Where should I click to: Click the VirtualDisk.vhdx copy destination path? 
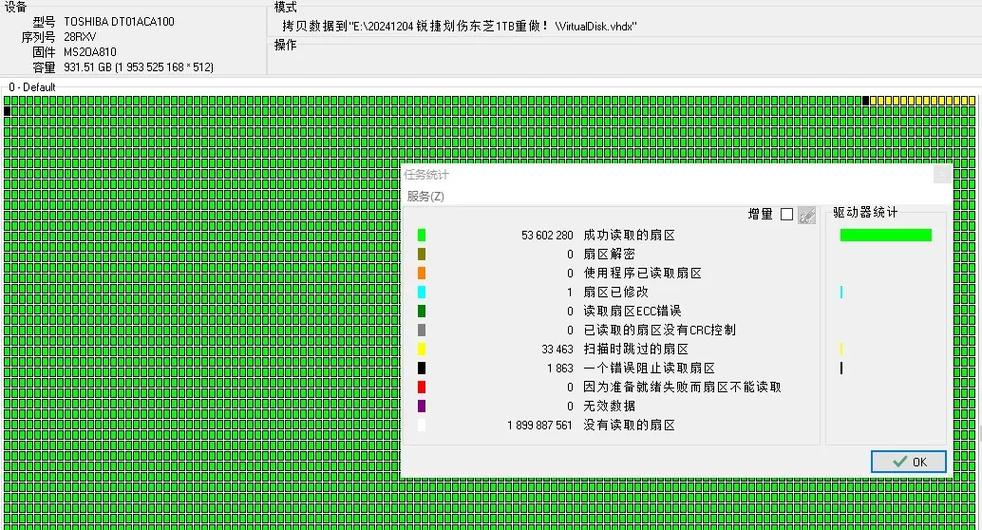click(459, 26)
